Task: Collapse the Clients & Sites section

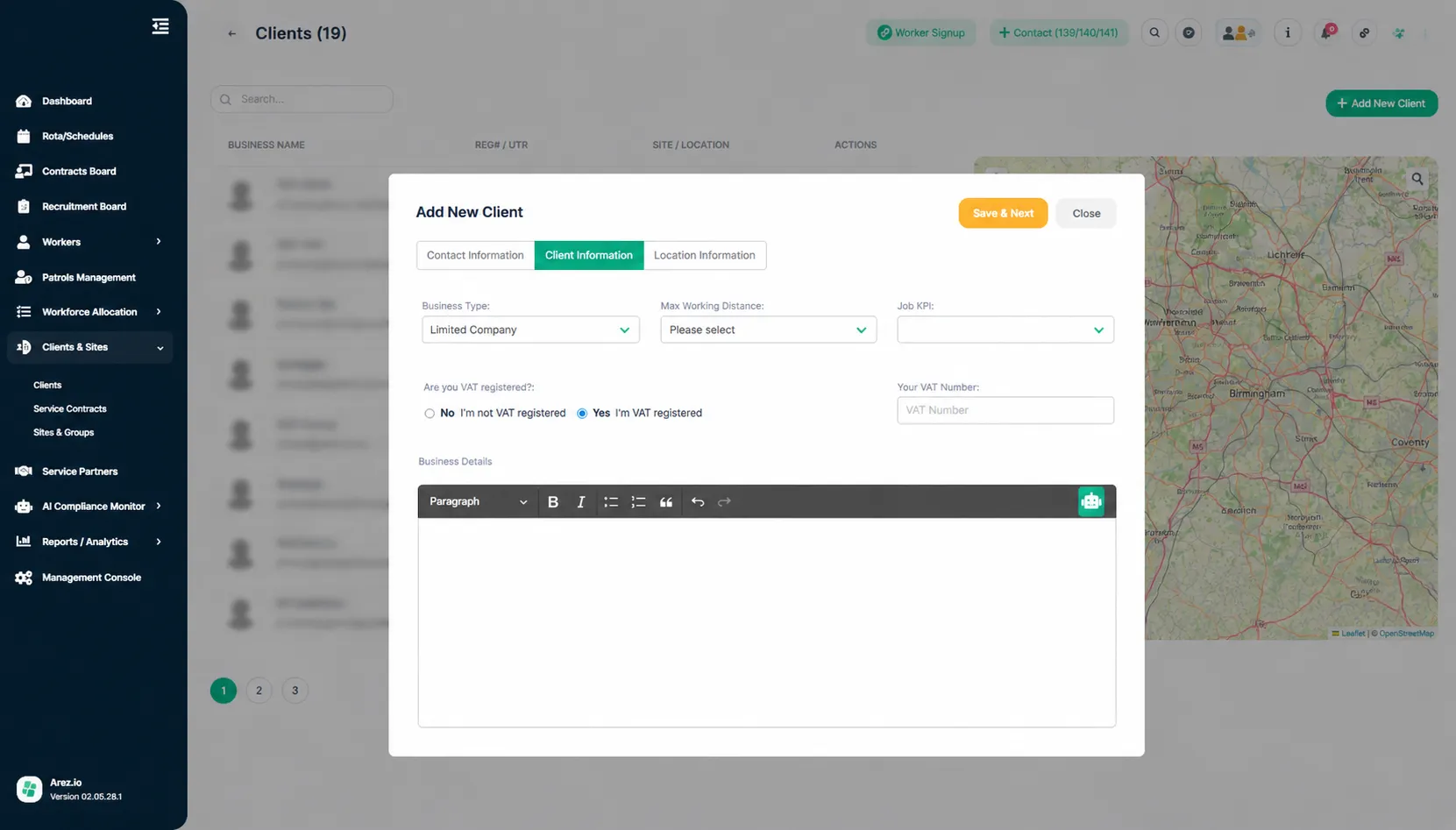Action: coord(160,348)
